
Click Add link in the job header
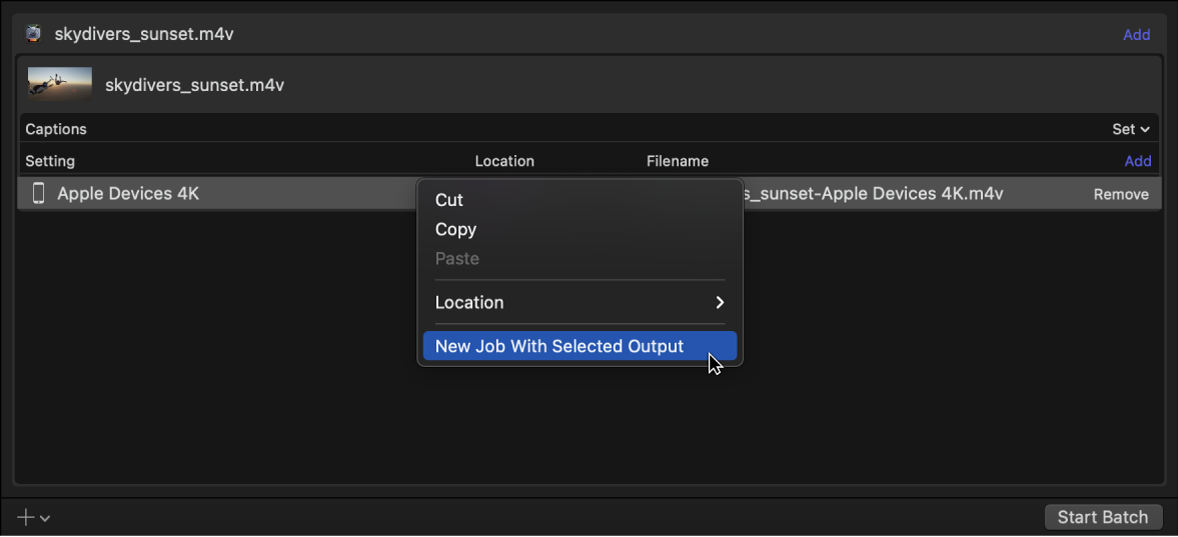1136,35
